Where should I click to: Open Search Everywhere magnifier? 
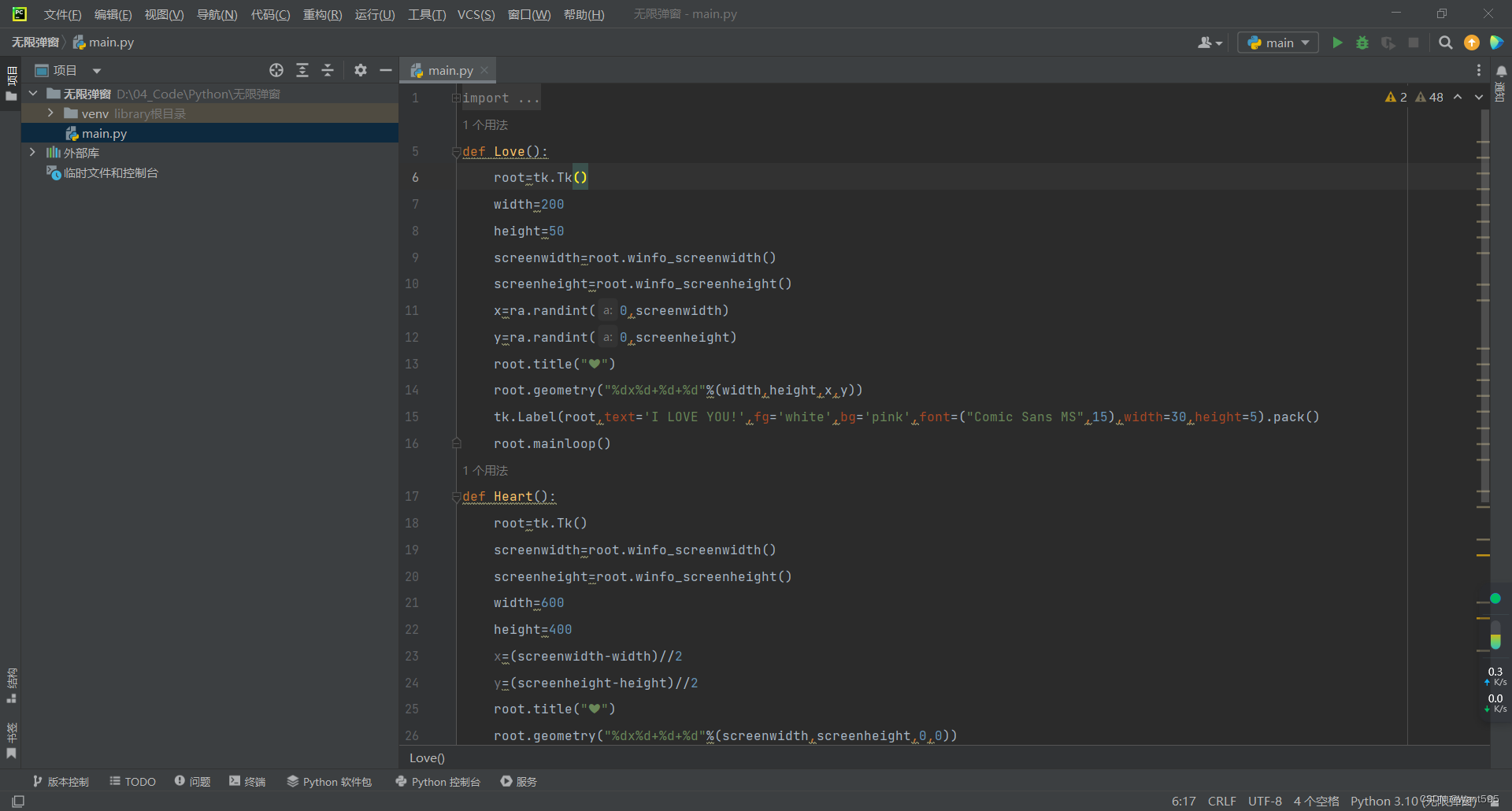point(1445,43)
